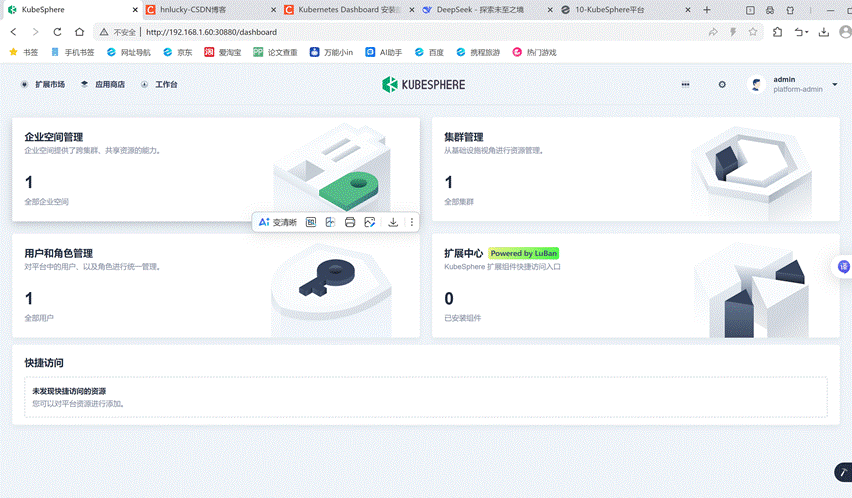Switch to the DeepSeek tab

(x=487, y=10)
